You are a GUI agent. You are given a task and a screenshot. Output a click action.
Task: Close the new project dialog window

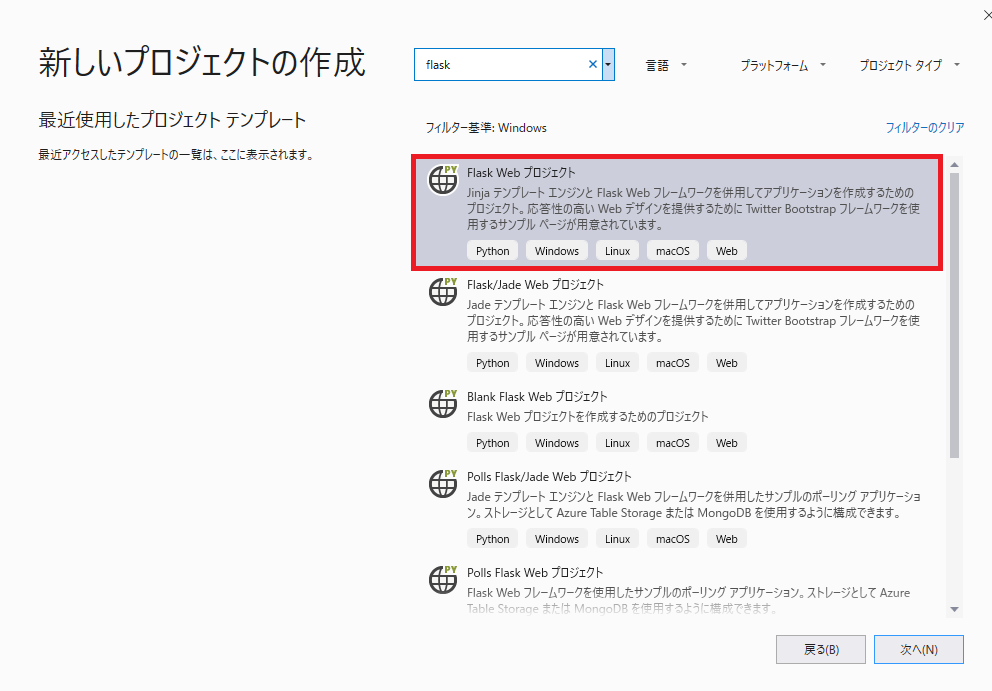pos(987,14)
